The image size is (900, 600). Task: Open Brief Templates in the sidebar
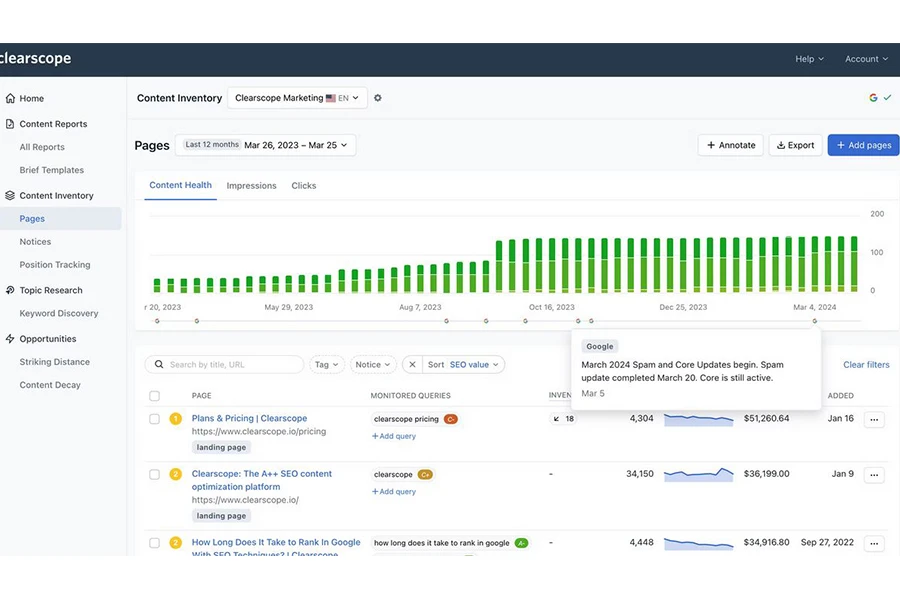click(x=52, y=170)
